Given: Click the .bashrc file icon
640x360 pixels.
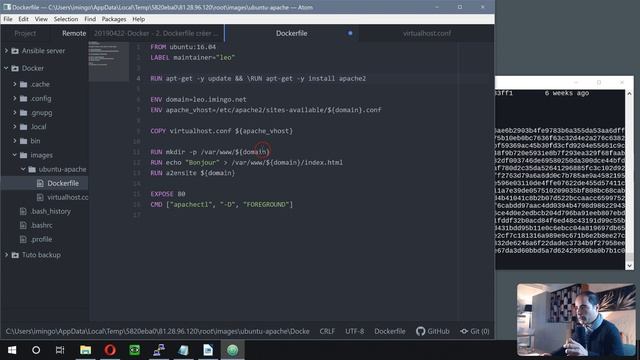Looking at the screenshot, I should pyautogui.click(x=23, y=225).
